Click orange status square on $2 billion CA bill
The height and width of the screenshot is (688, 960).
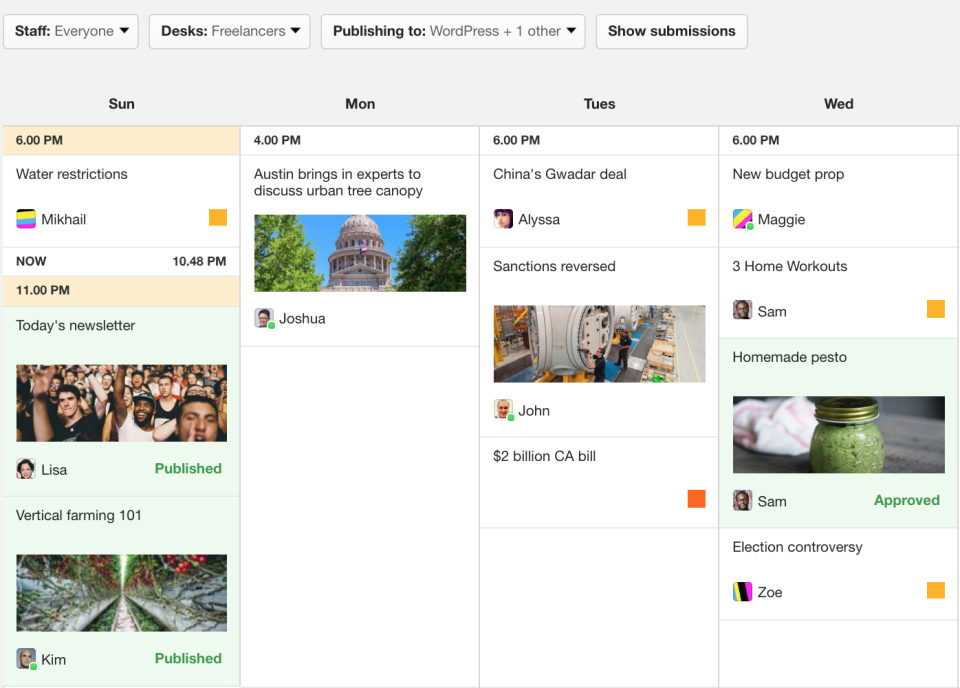click(696, 499)
